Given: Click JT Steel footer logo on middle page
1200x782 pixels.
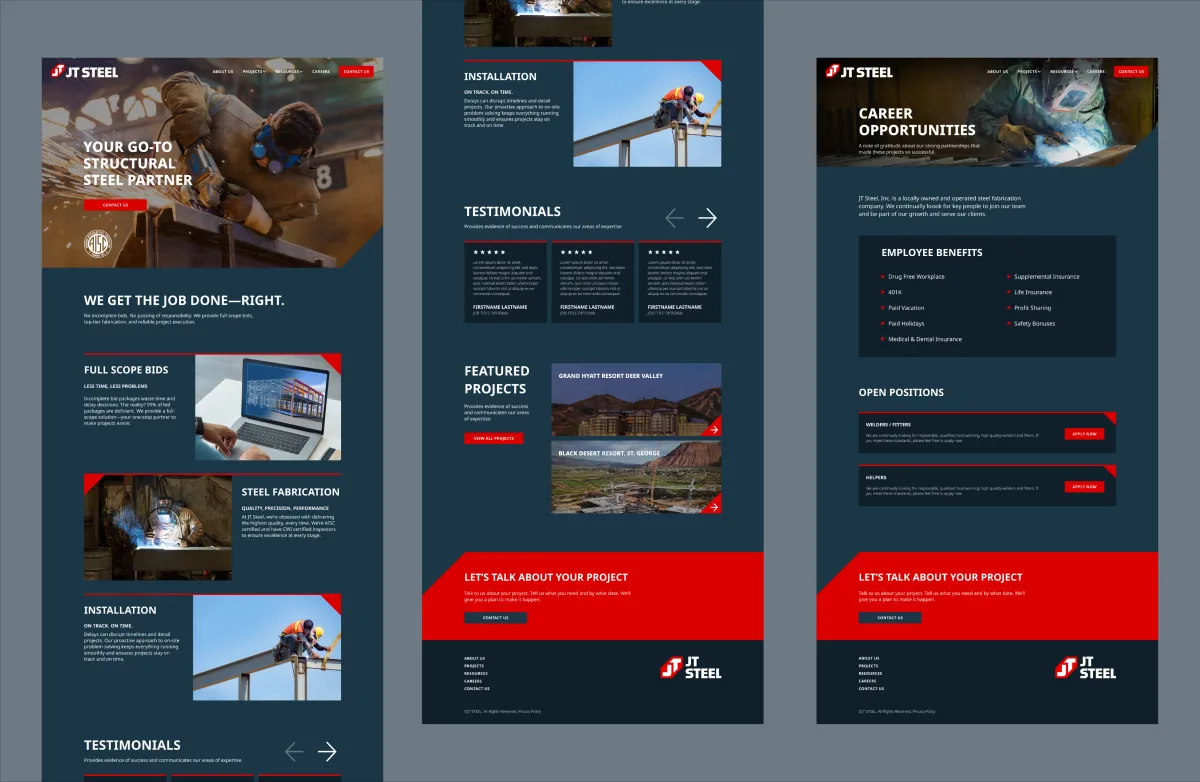Looking at the screenshot, I should (x=691, y=667).
